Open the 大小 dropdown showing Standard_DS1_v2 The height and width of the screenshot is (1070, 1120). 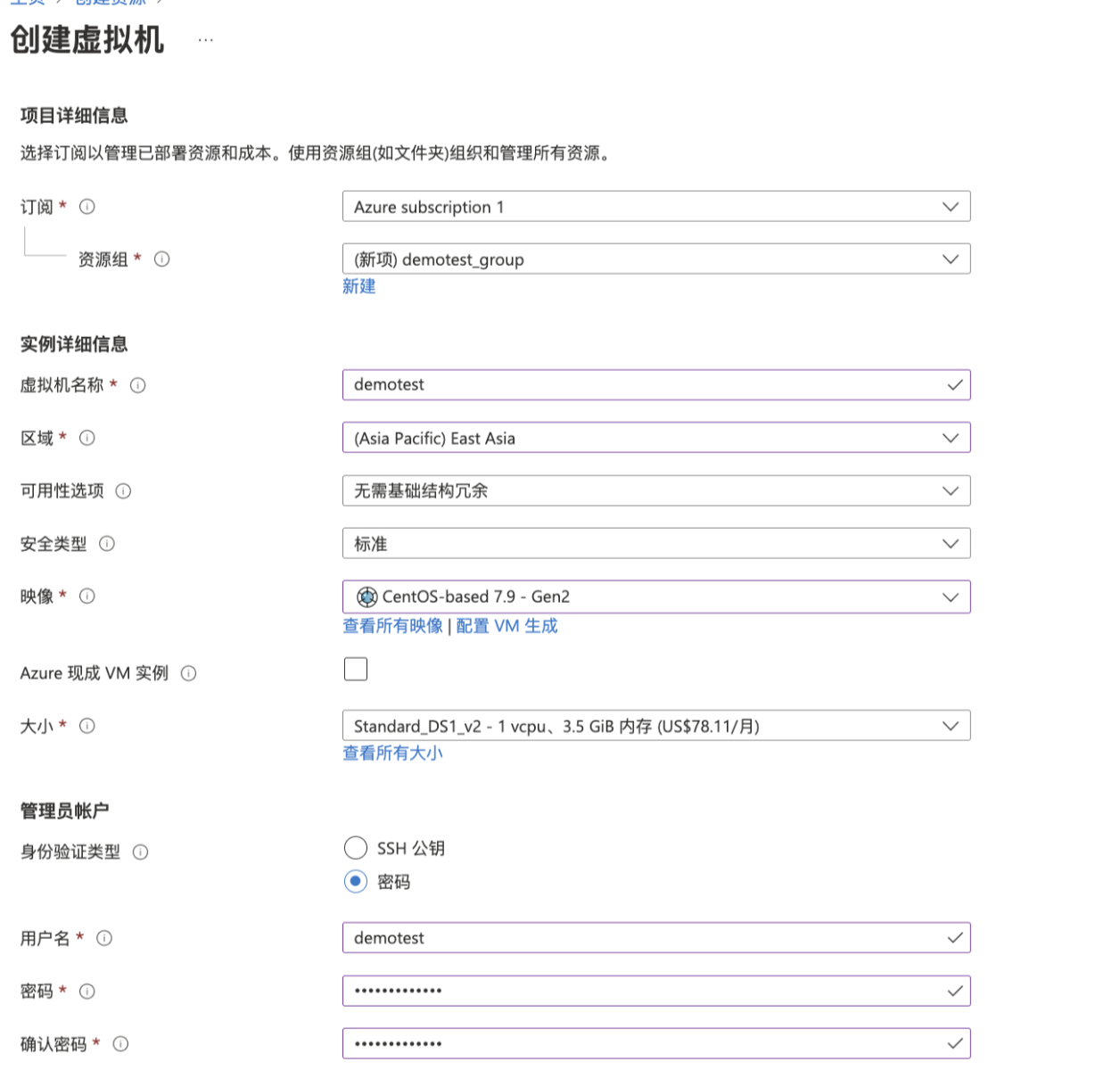pos(656,726)
